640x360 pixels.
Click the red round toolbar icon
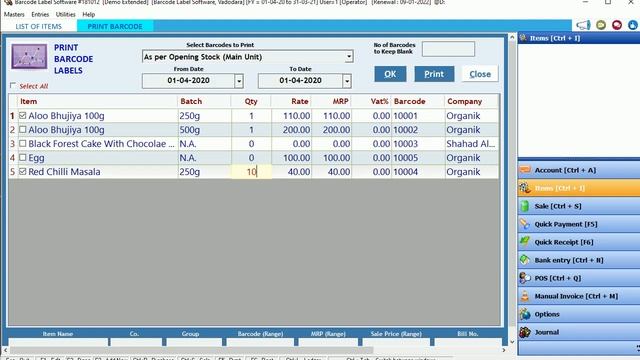[617, 25]
